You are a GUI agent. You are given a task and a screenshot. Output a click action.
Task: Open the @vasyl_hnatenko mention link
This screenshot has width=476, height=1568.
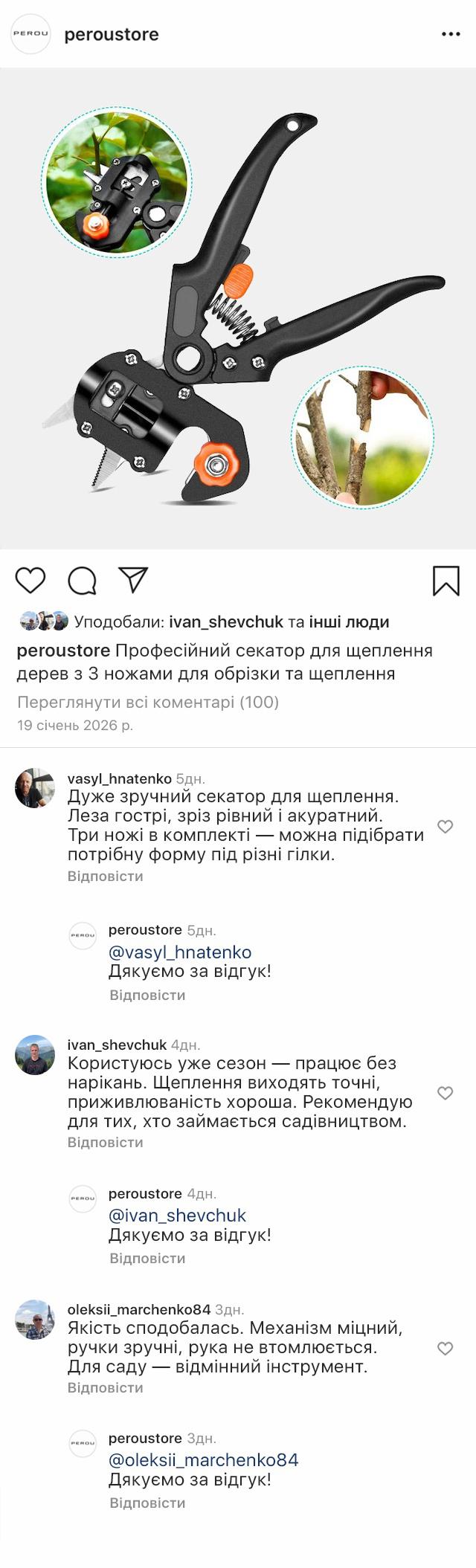[180, 952]
